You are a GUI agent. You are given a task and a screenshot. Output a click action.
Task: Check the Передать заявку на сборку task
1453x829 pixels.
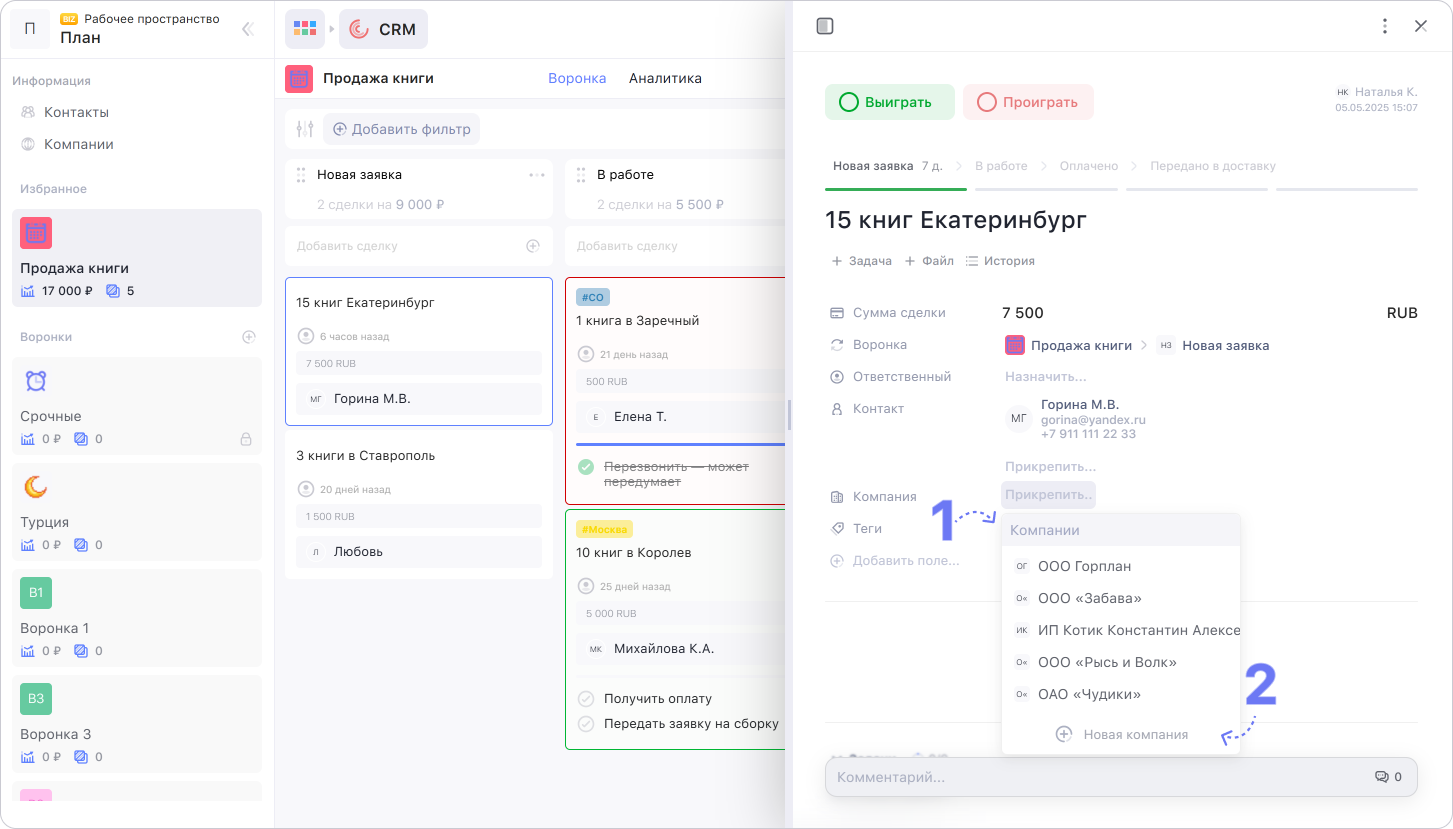[x=587, y=724]
